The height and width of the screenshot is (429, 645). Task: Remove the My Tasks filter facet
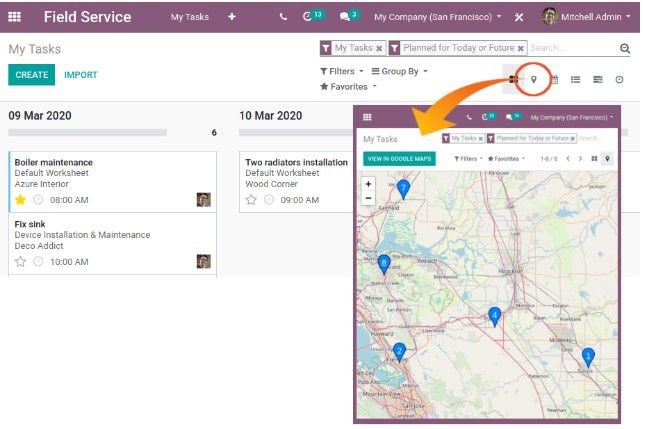[379, 49]
